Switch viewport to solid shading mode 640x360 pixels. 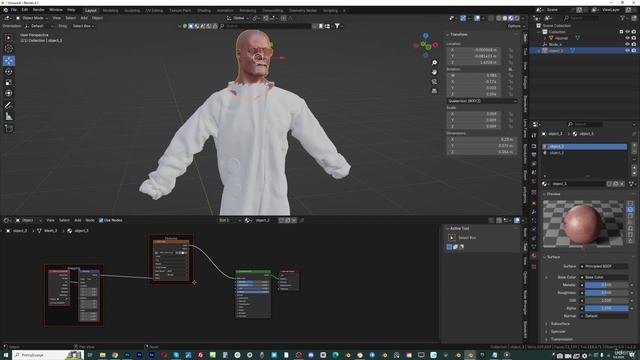[x=505, y=18]
